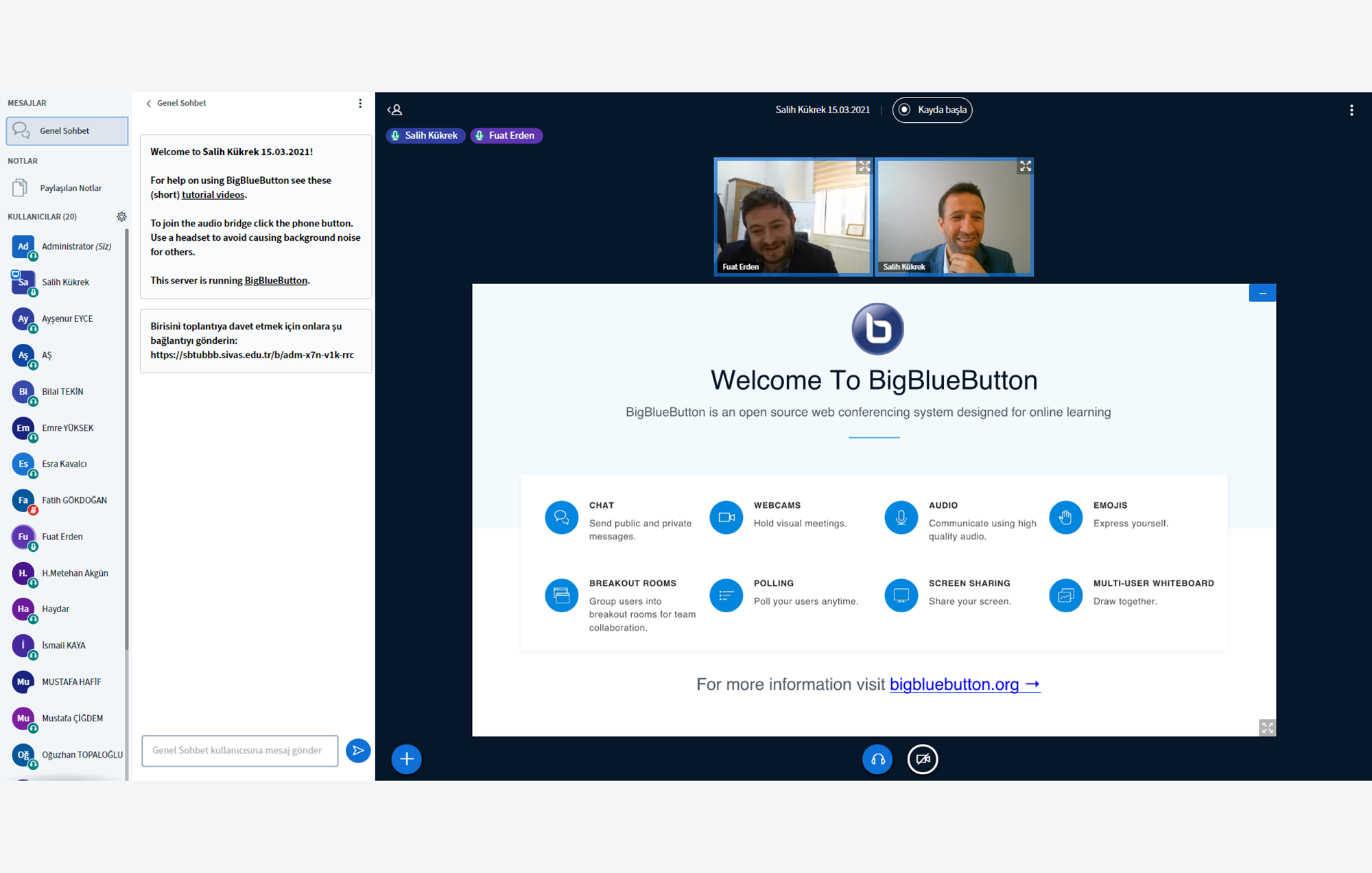Open the BigBlueButton link in chat
This screenshot has height=873, width=1372.
pos(276,281)
